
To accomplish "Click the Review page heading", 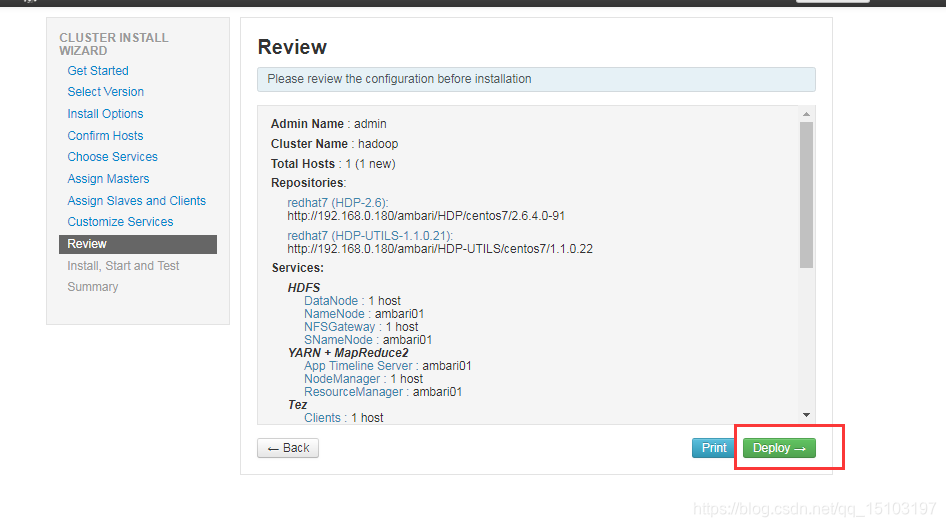I will pos(292,47).
